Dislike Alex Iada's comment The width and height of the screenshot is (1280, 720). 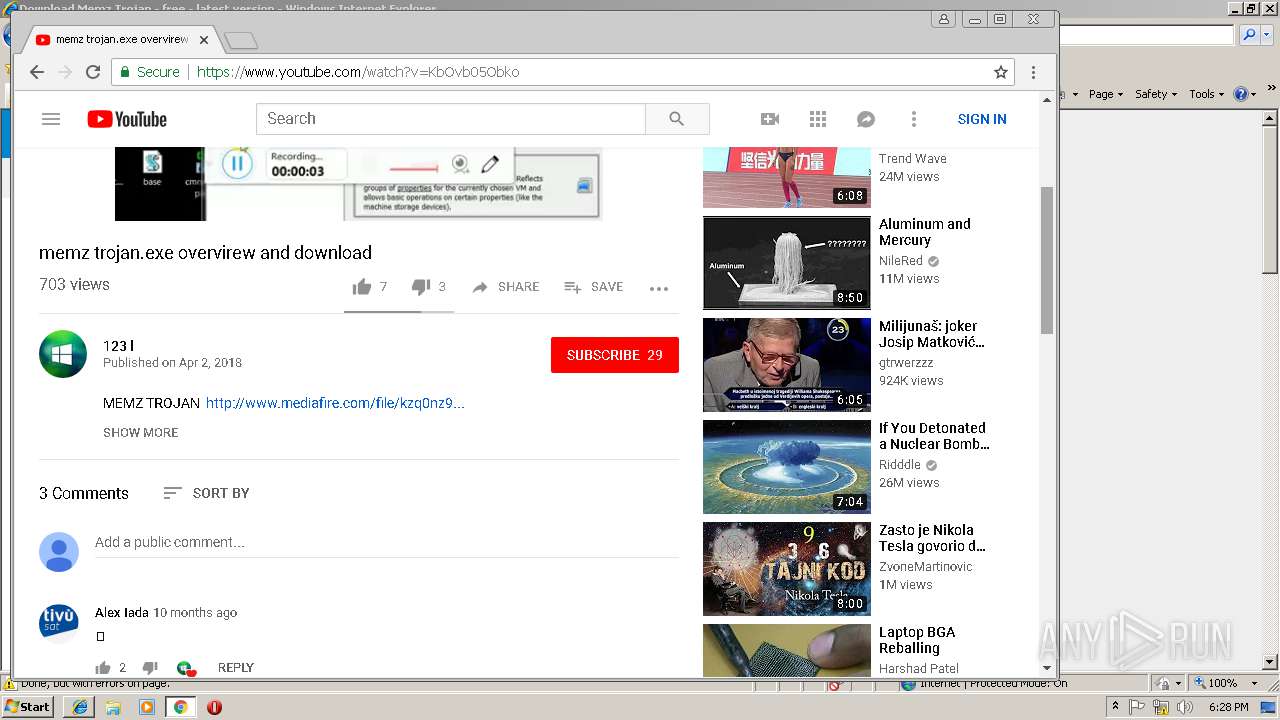150,668
